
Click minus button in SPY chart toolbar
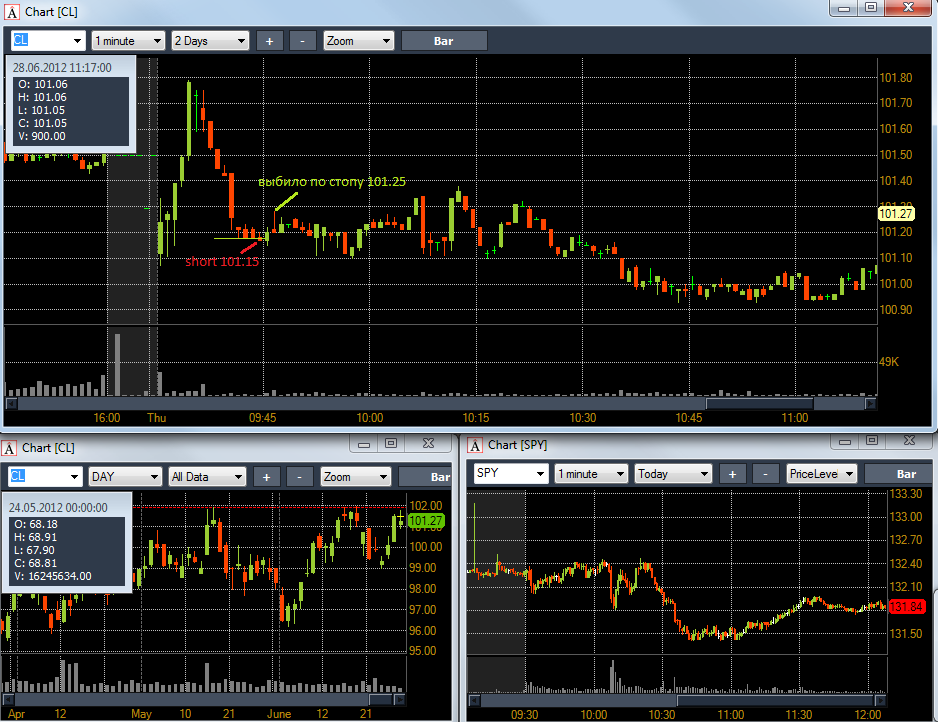[765, 474]
